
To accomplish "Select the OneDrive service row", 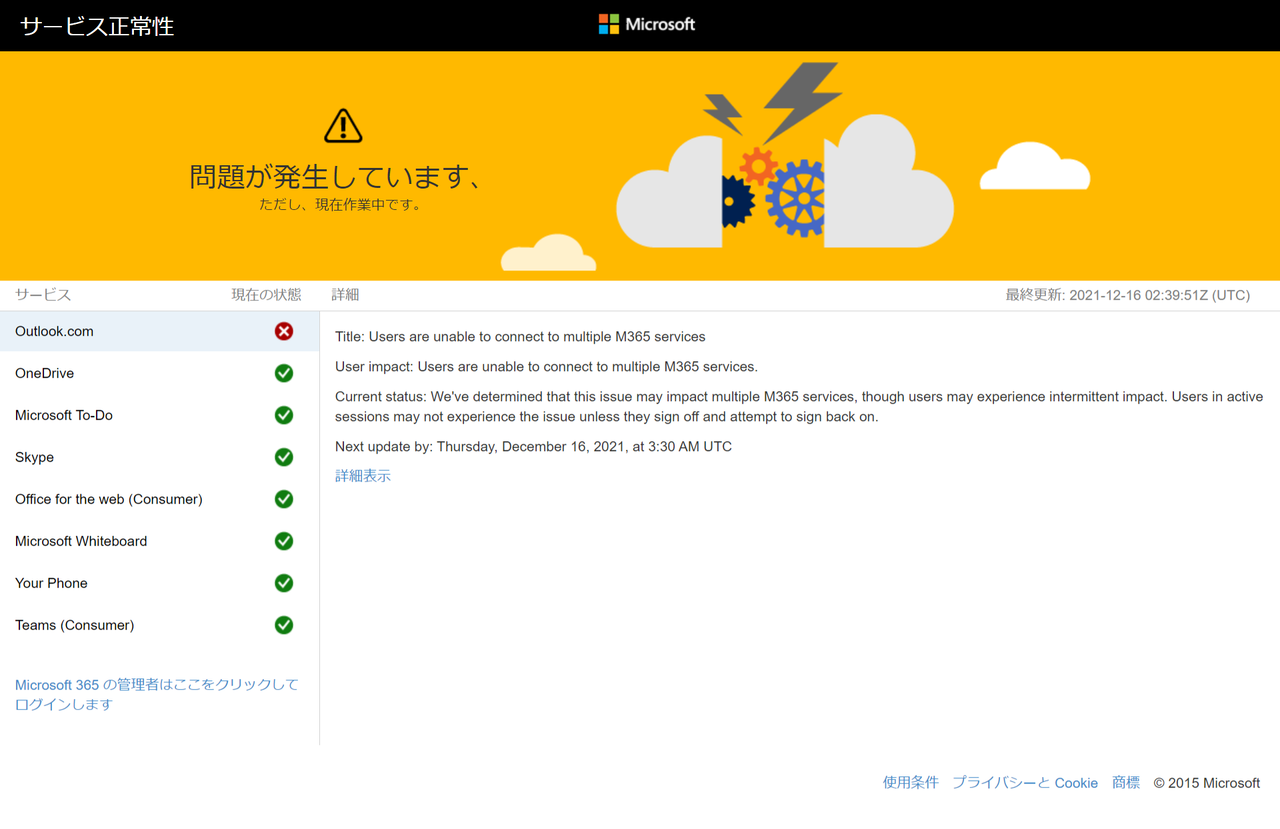I will pyautogui.click(x=160, y=373).
